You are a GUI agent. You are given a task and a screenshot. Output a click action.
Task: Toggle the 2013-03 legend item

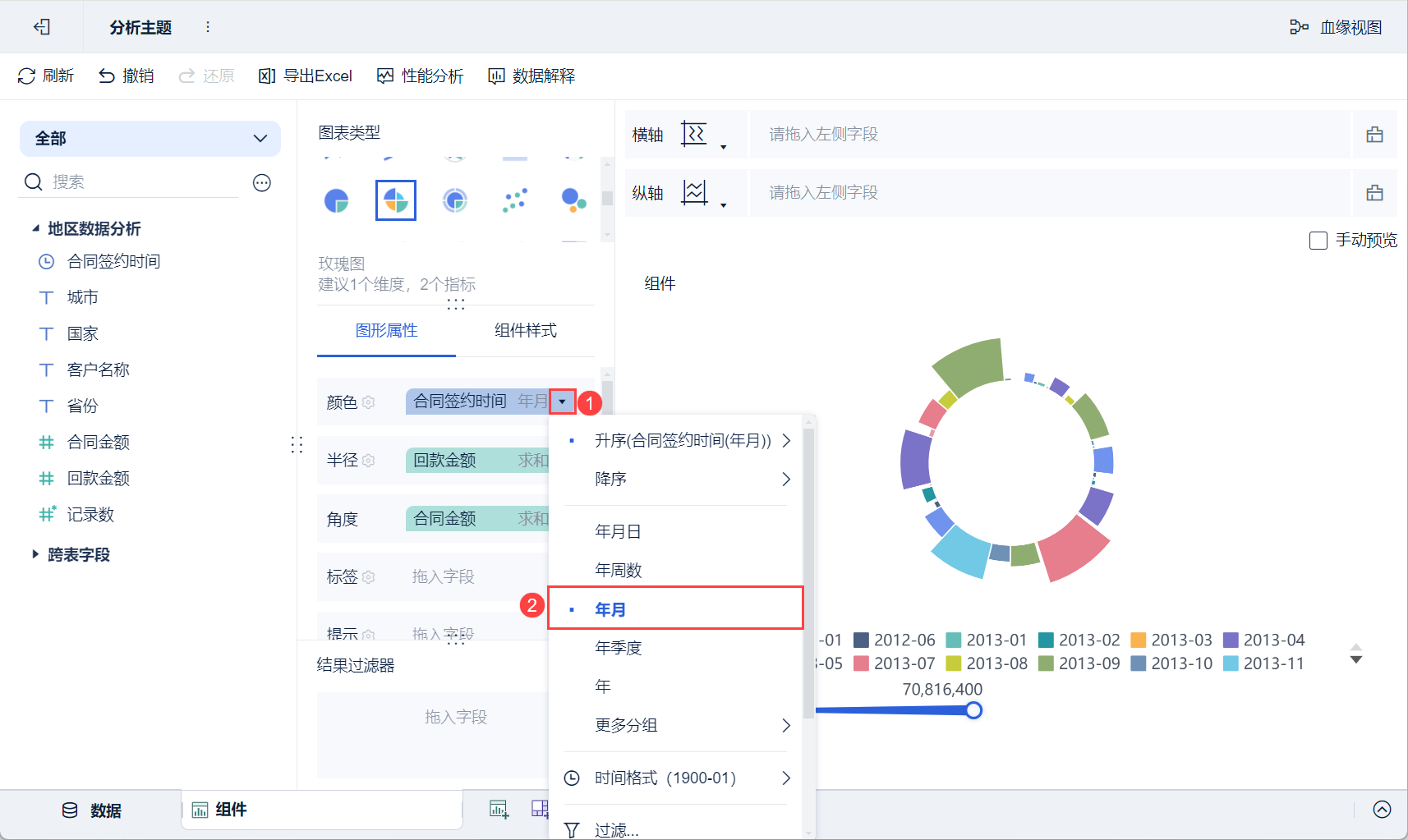click(1171, 640)
